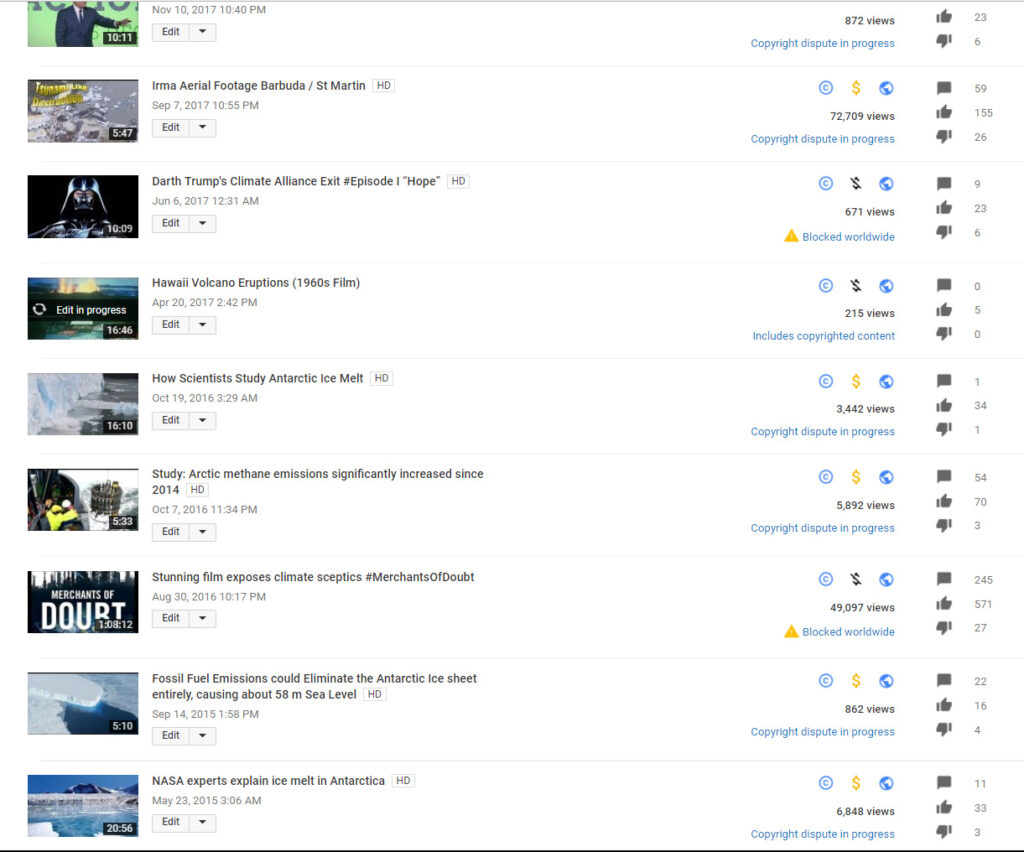Click public globe icon for Darth Trump video
The width and height of the screenshot is (1024, 852).
point(886,184)
